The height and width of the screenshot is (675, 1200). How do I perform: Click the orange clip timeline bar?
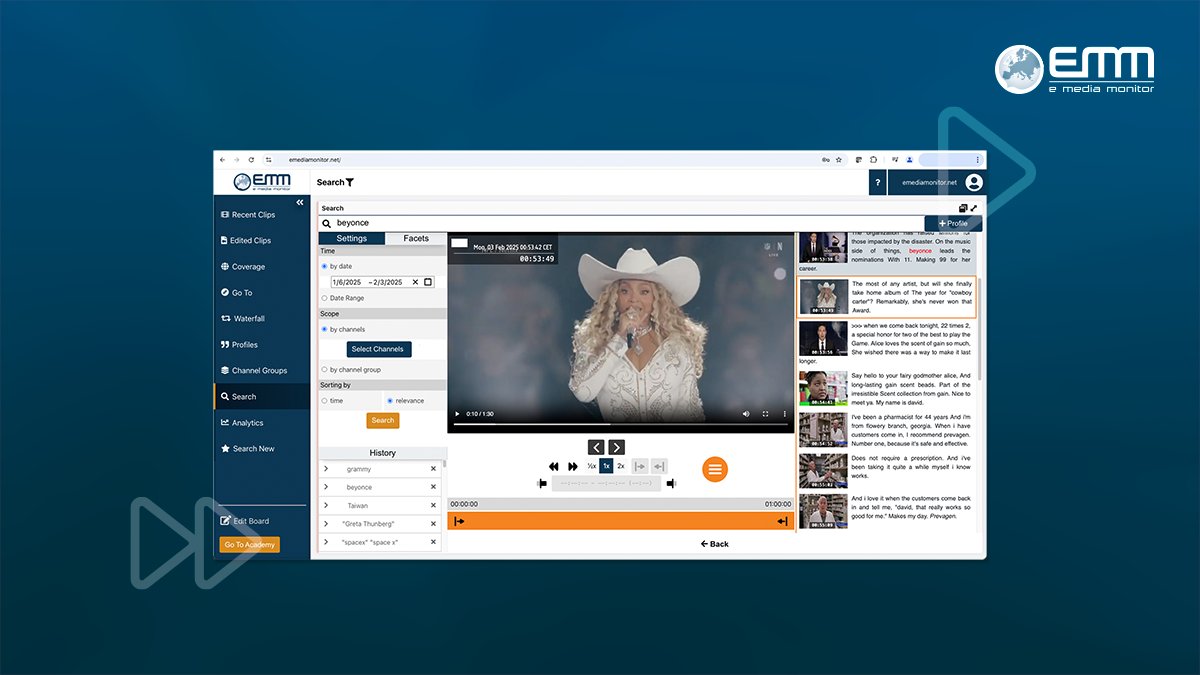click(621, 521)
